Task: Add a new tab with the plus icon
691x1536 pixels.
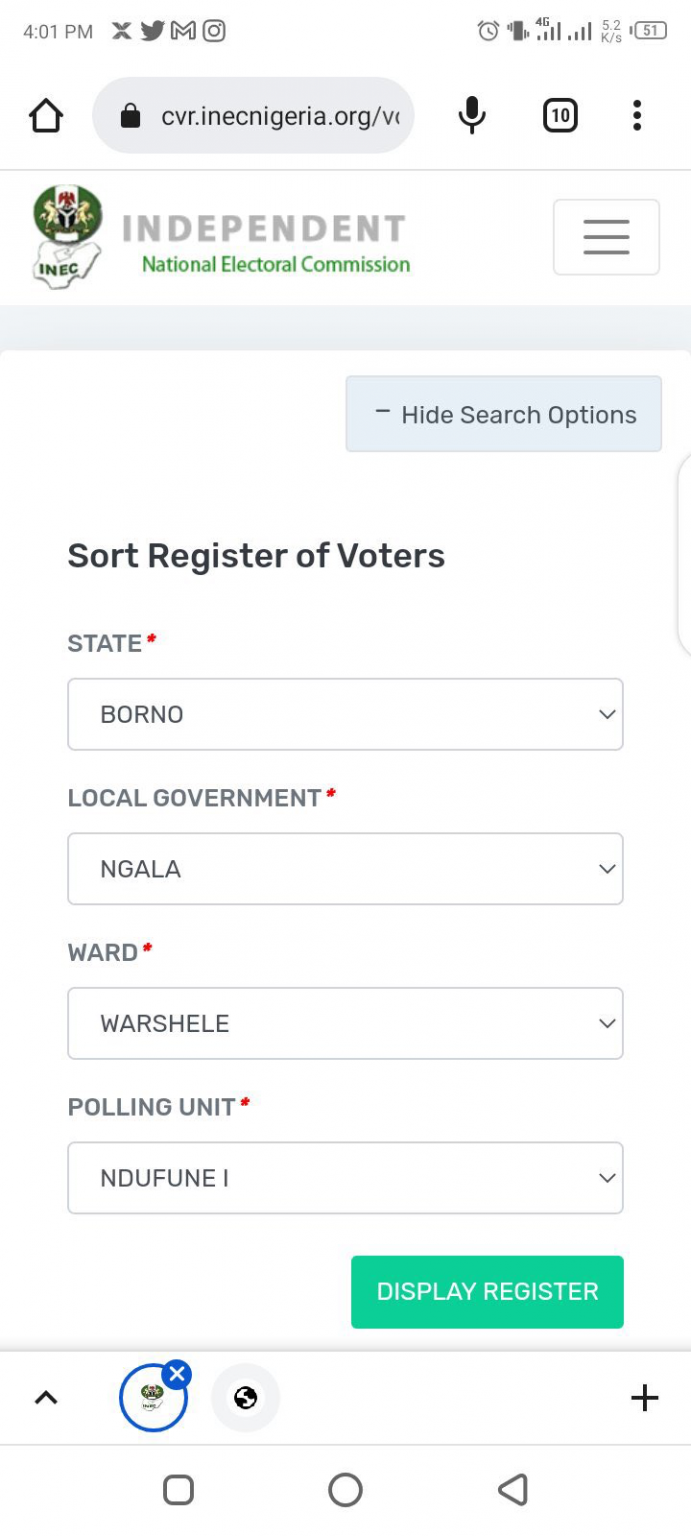Action: pos(645,1397)
